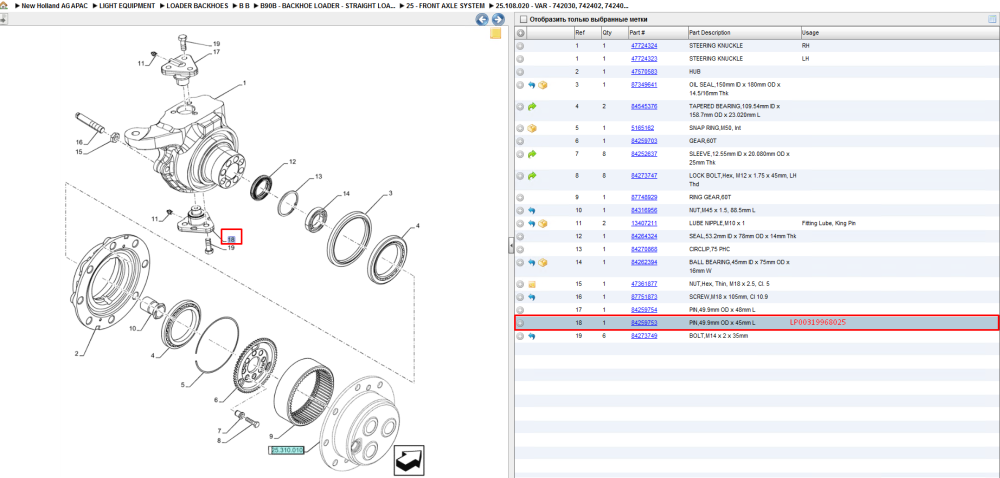Screen dimensions: 1000x478
Task: Open breadcrumb '25.108.020 - VAR - 742030...'
Action: 563,5
